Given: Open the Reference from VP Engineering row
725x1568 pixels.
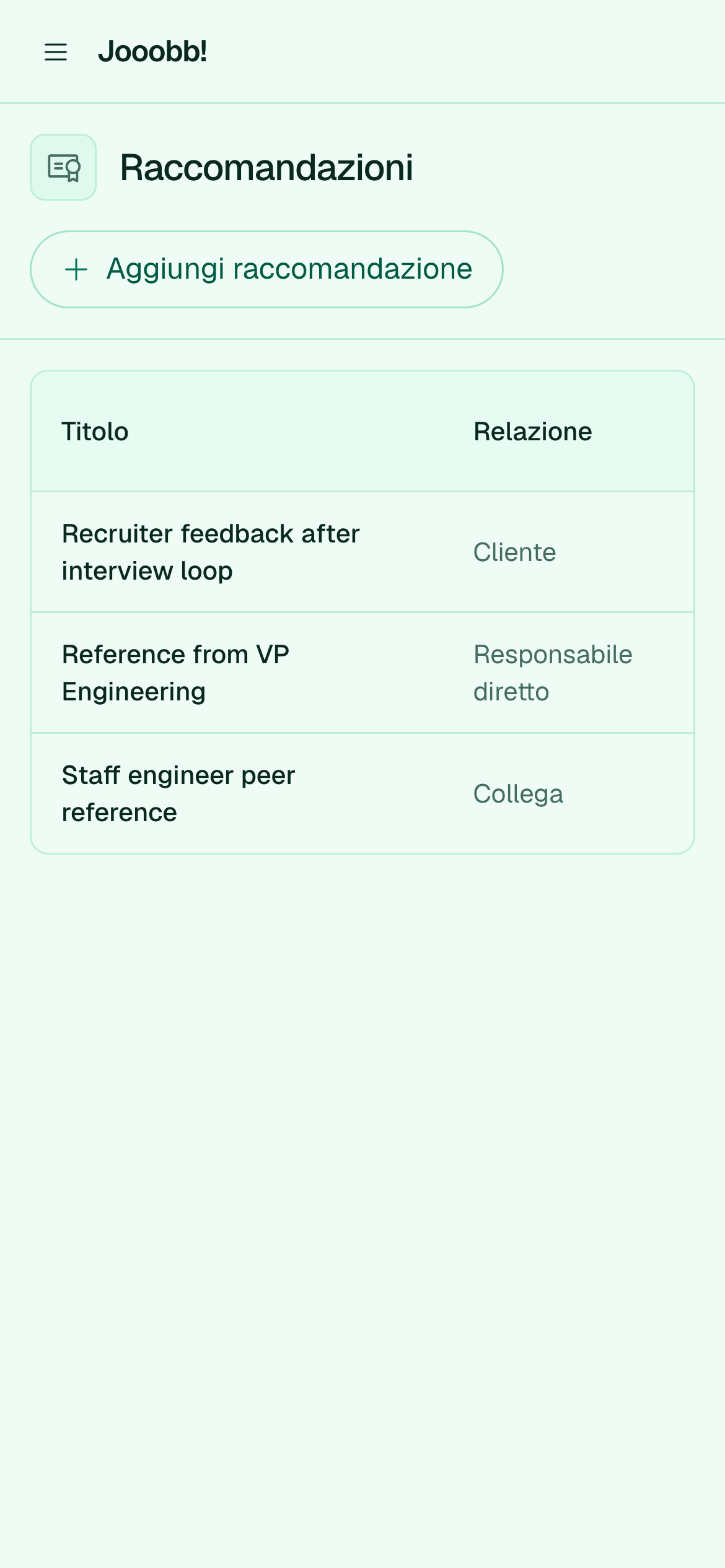Looking at the screenshot, I should click(x=362, y=673).
